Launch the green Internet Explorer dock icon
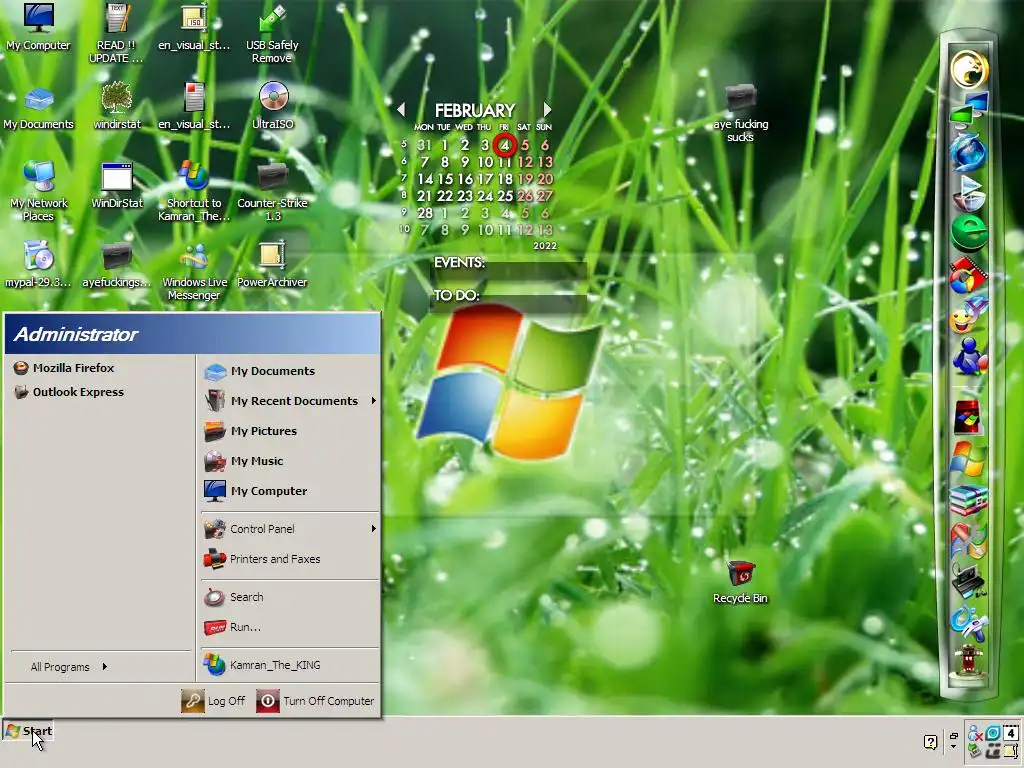 (968, 233)
